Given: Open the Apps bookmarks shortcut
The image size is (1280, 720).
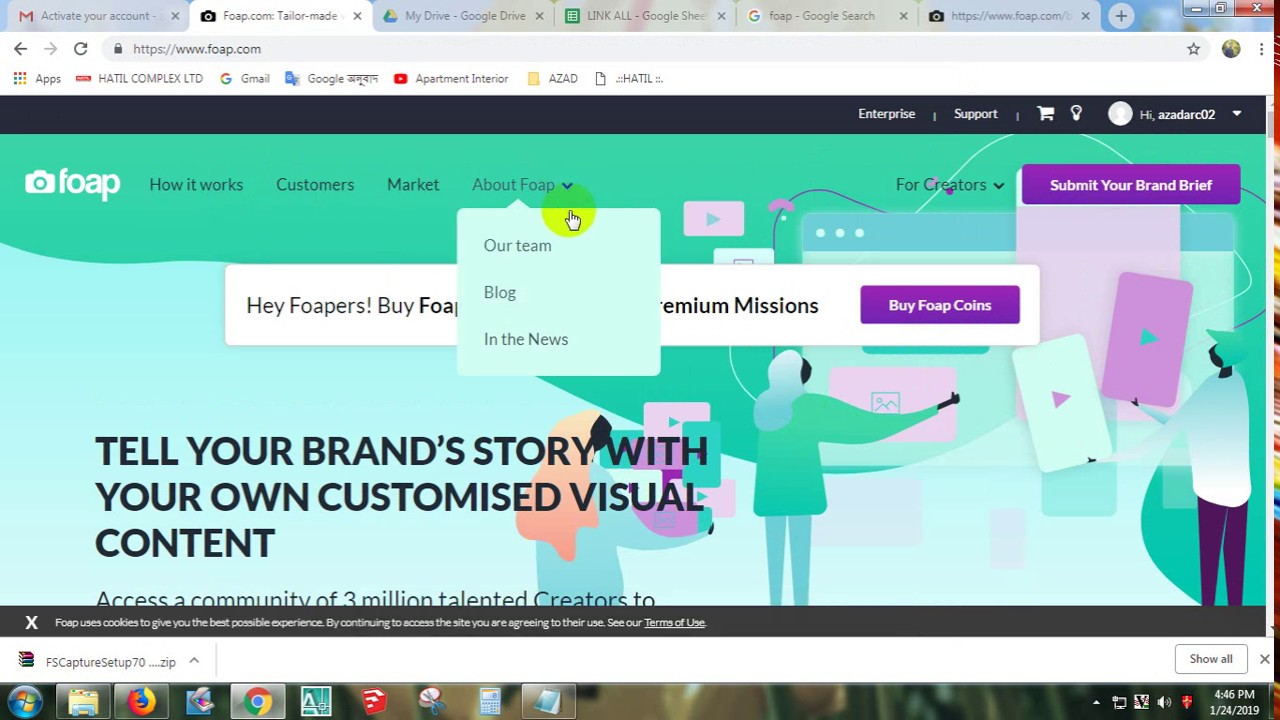Looking at the screenshot, I should click(x=37, y=78).
